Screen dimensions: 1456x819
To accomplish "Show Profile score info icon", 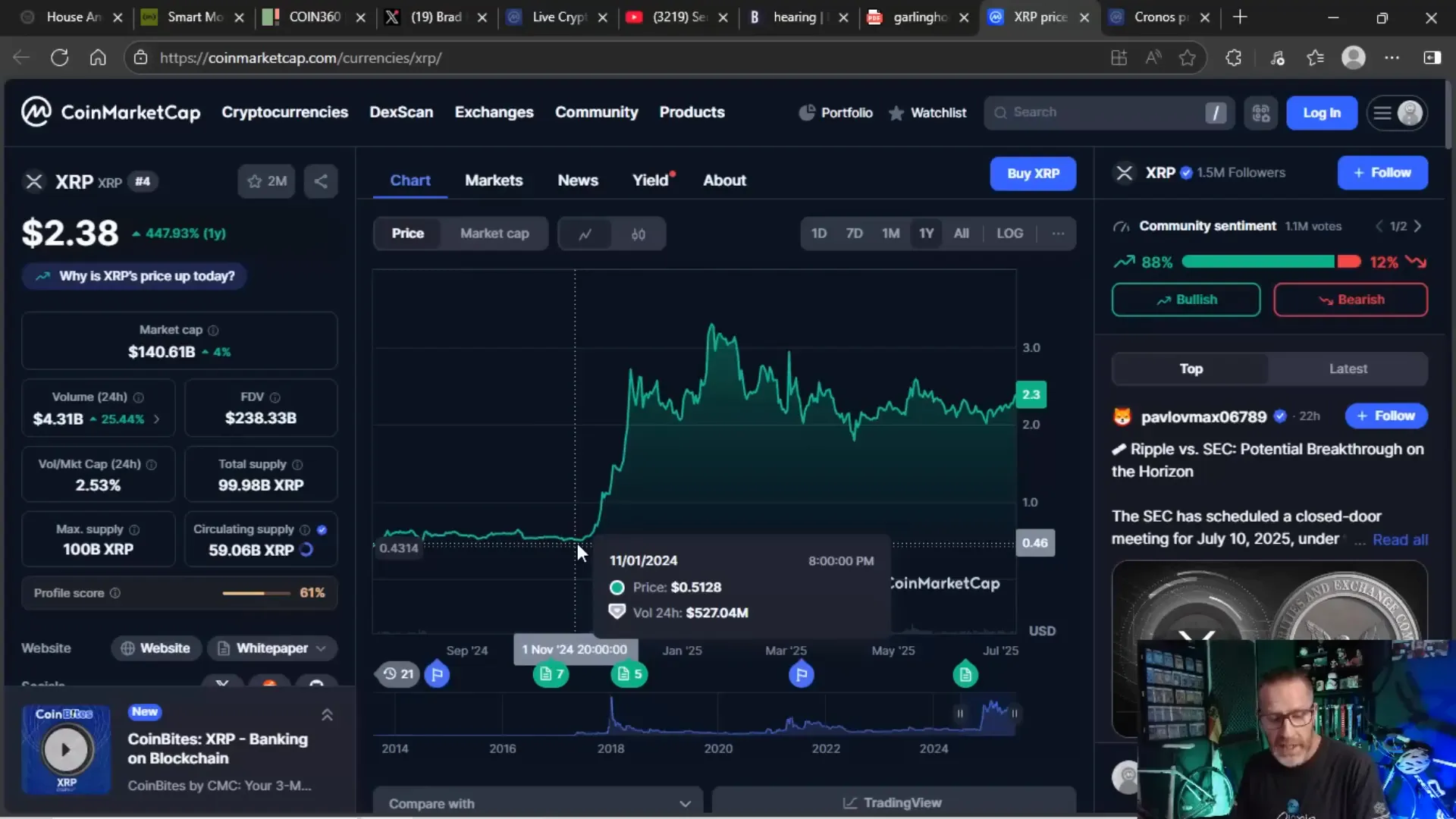I will point(115,593).
